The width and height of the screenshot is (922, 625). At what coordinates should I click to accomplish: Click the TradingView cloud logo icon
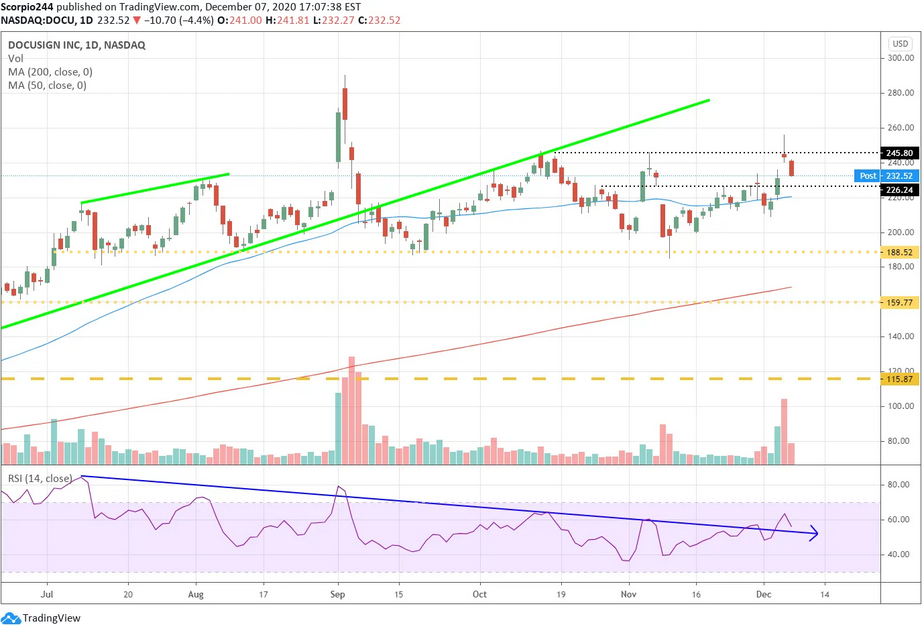click(11, 618)
